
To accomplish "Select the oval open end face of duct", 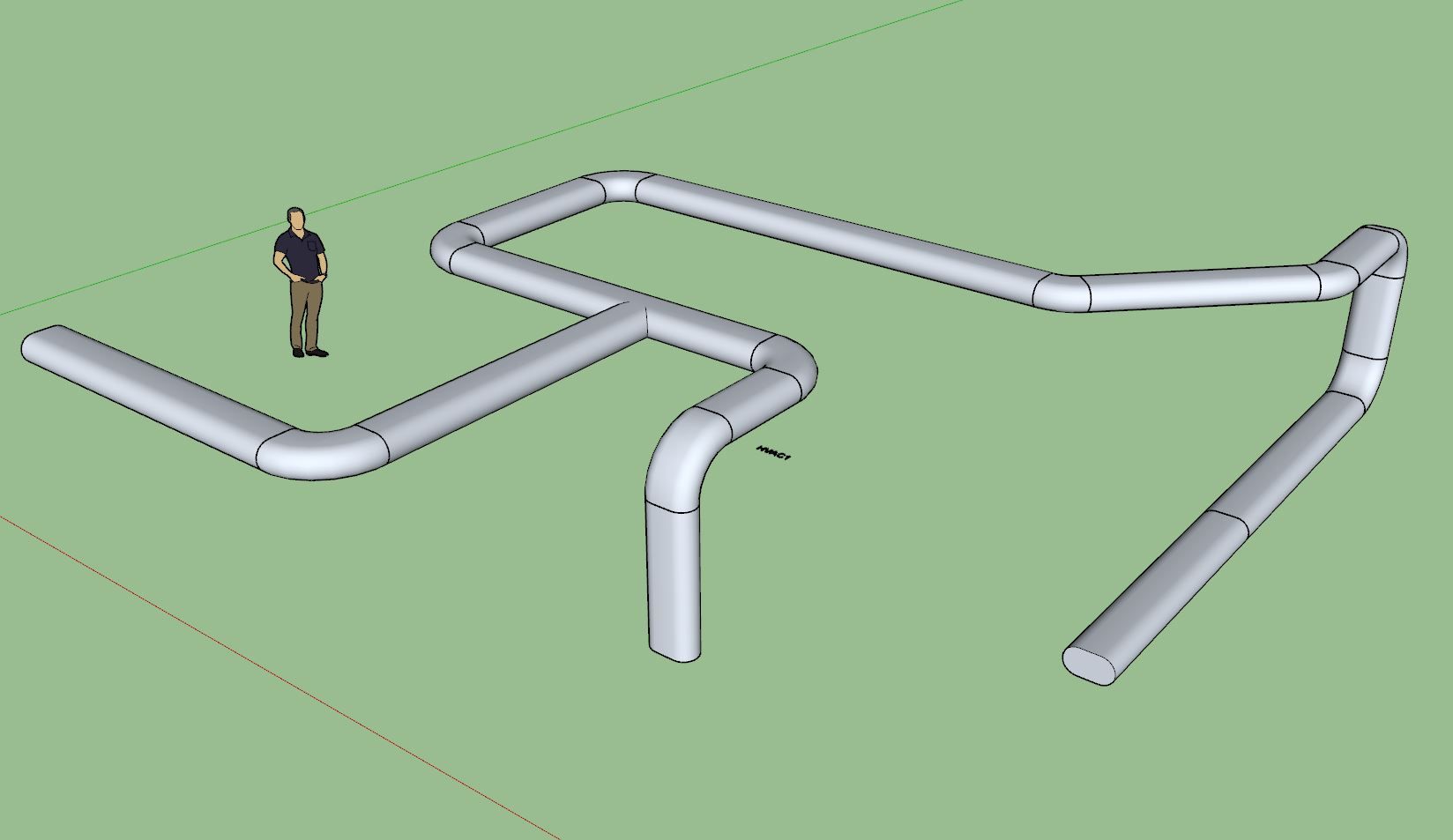I will [1089, 664].
